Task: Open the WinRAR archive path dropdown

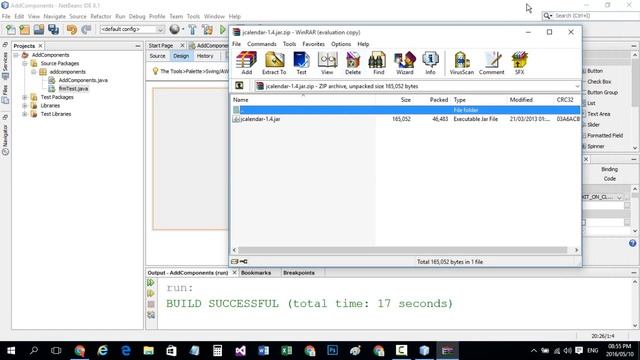Action: [577, 86]
